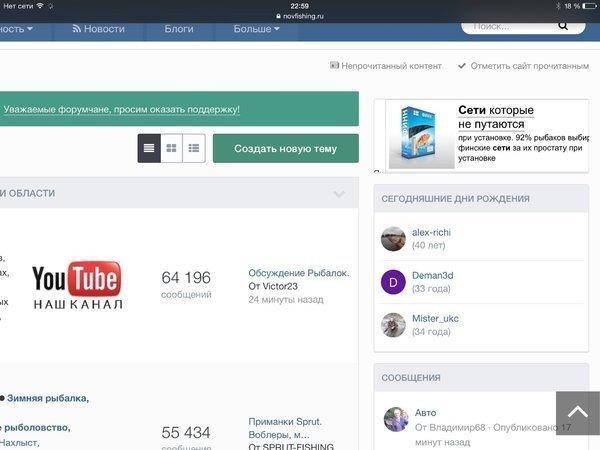This screenshot has height=450, width=600.
Task: Switch to the list view layout icon
Action: coord(149,148)
